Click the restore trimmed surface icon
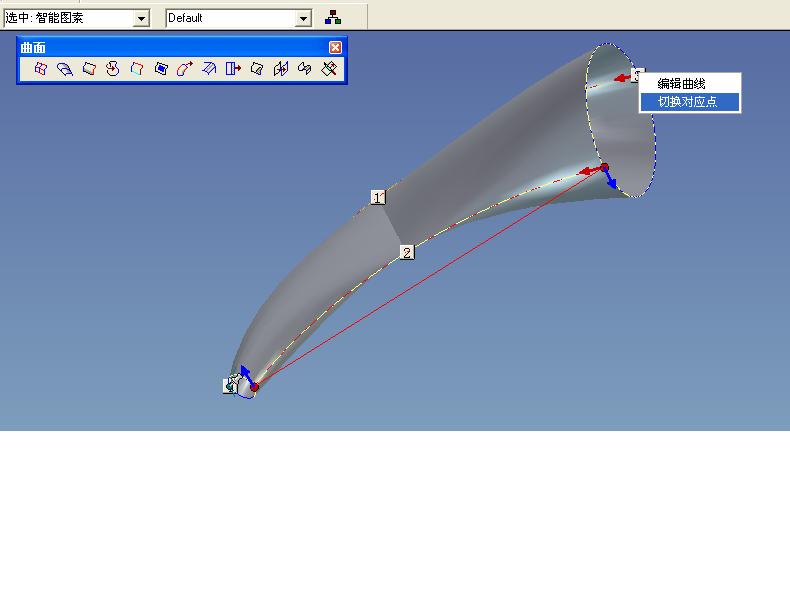This screenshot has height=607, width=790. tap(257, 69)
